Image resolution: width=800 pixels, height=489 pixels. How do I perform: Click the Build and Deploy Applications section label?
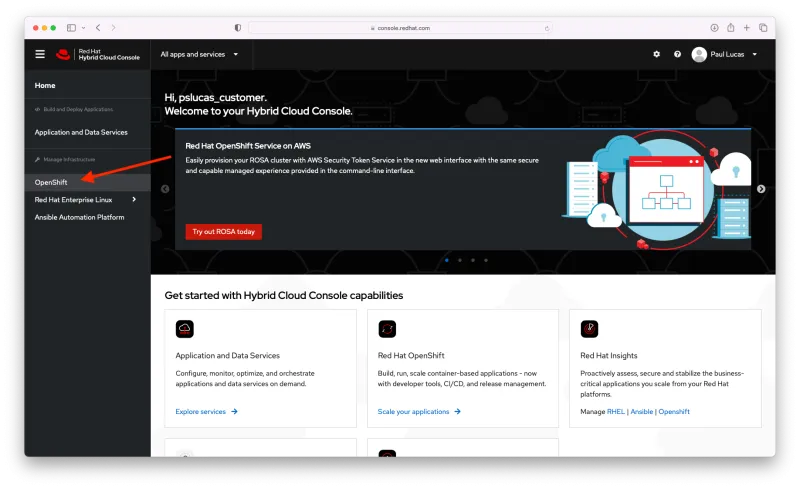tap(78, 109)
